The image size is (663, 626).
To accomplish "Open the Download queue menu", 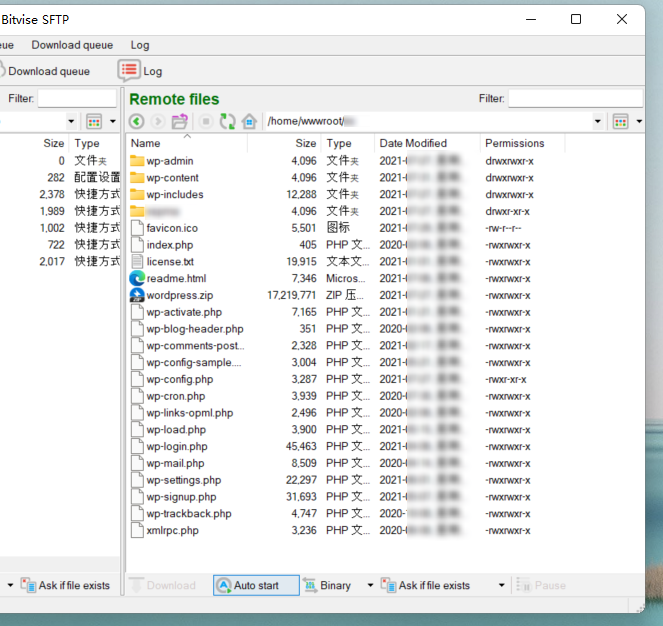I will [72, 45].
